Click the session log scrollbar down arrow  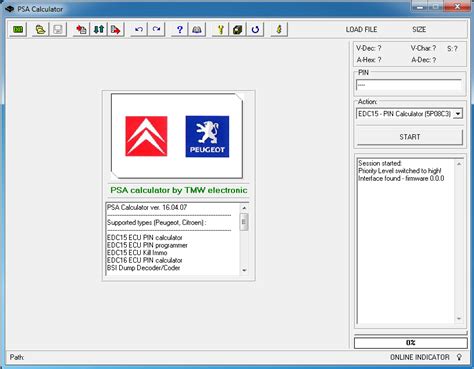pos(459,319)
